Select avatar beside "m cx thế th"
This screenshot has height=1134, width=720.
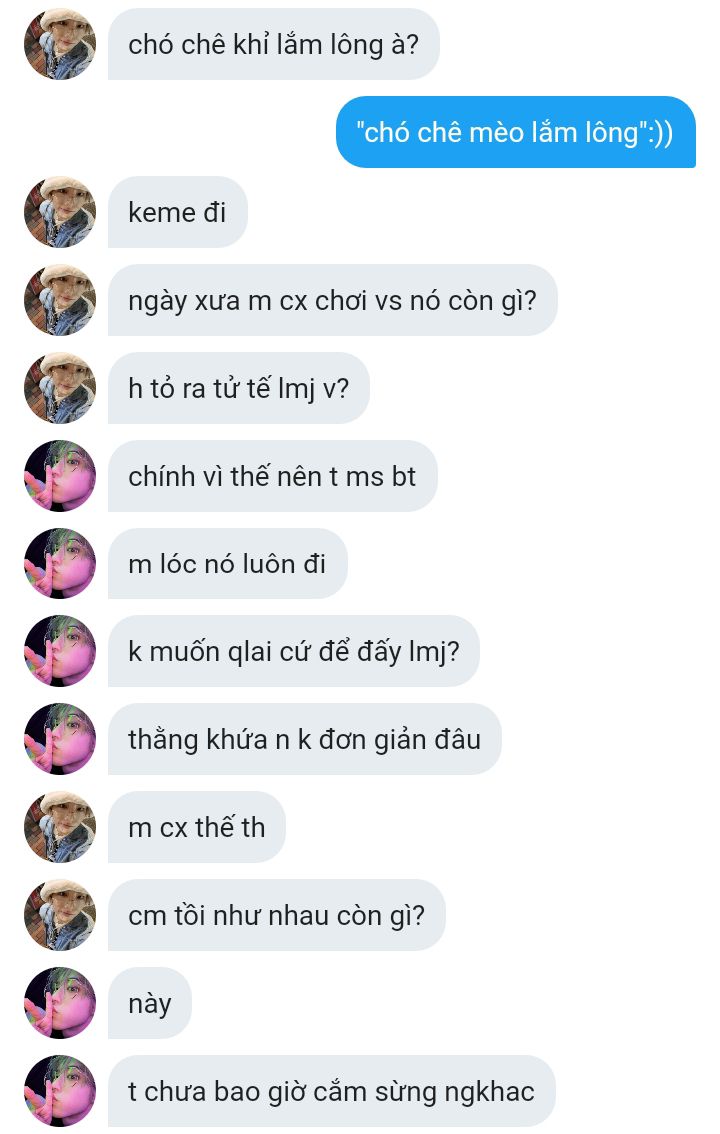pos(60,827)
